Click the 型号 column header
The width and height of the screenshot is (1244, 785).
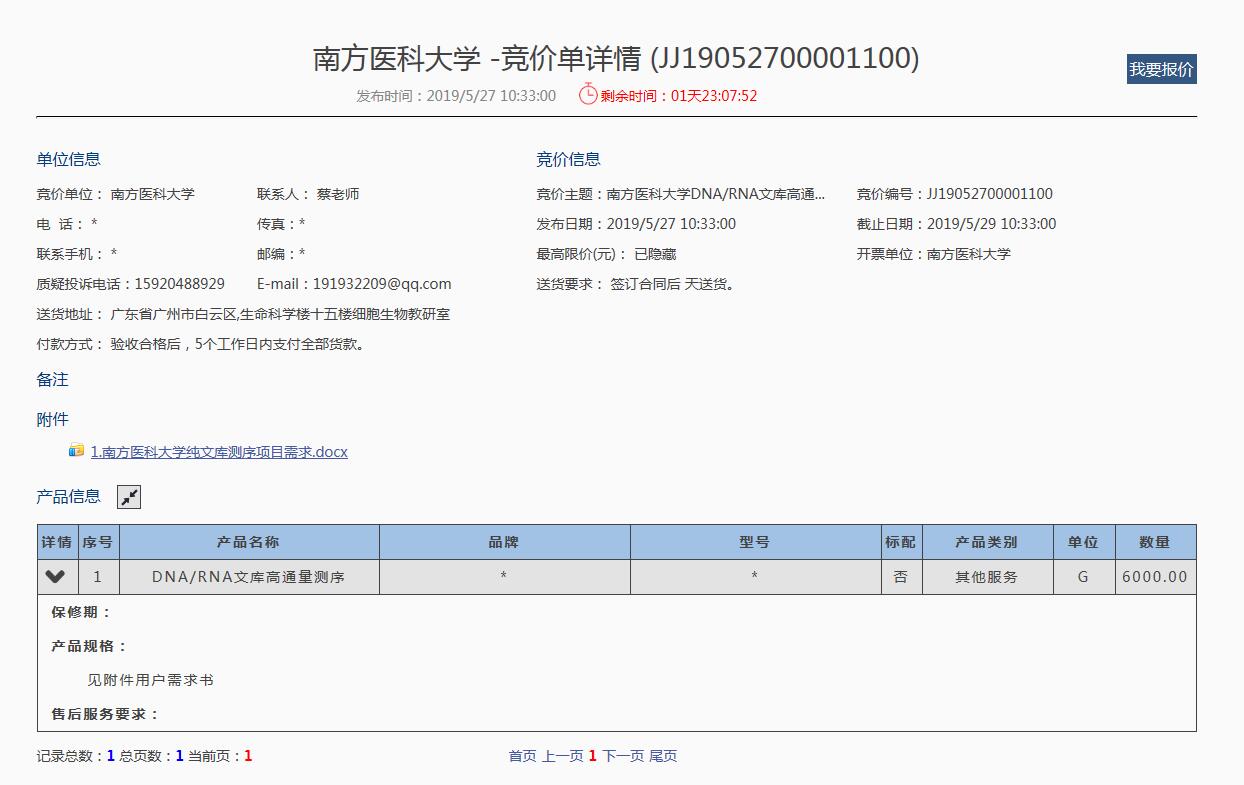[755, 542]
